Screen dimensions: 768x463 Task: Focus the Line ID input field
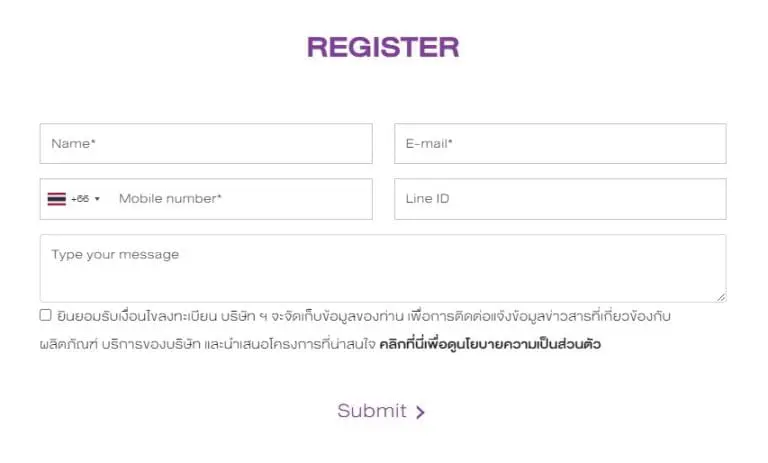pos(560,199)
